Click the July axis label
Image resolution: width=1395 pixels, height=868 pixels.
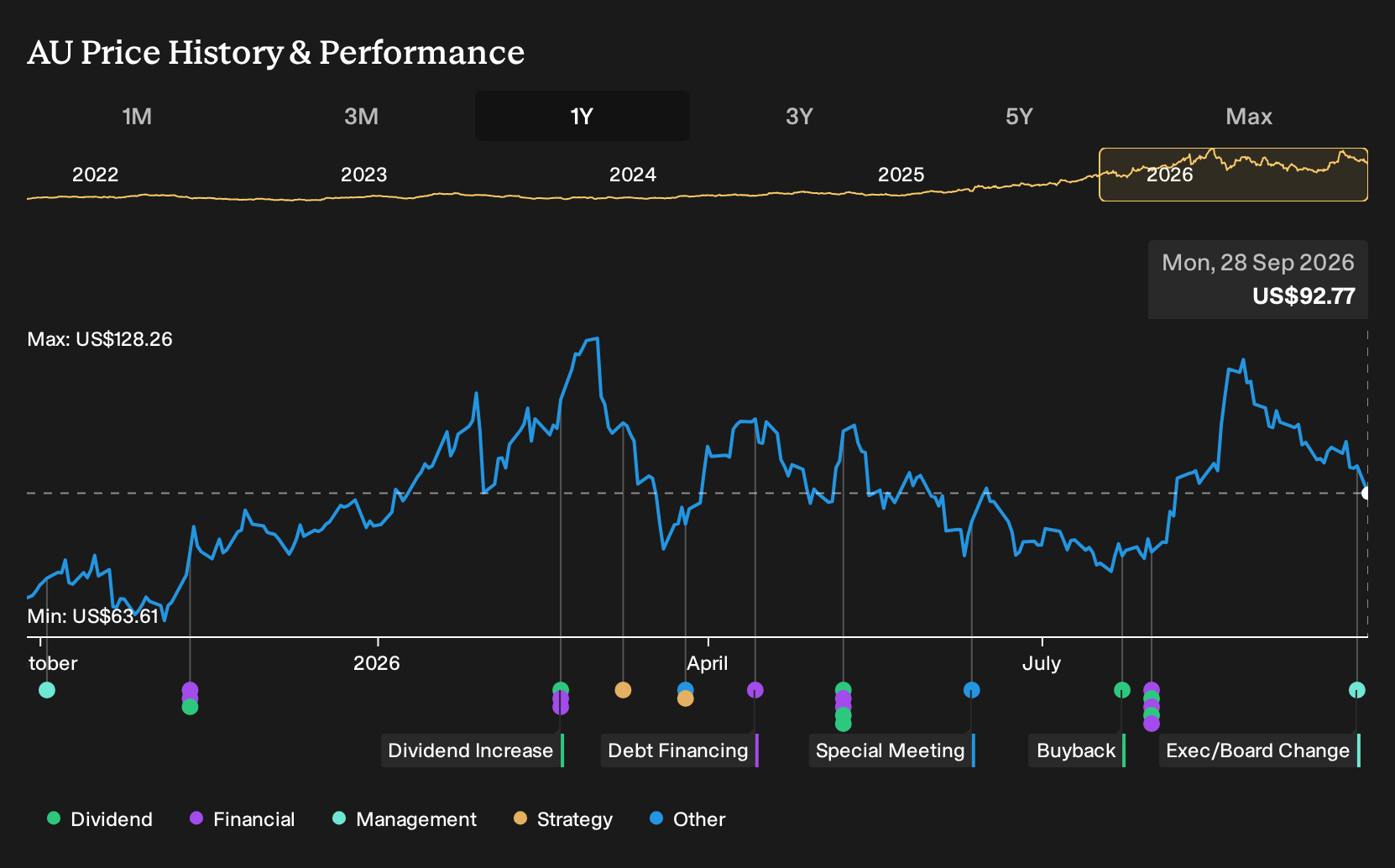(x=1042, y=663)
